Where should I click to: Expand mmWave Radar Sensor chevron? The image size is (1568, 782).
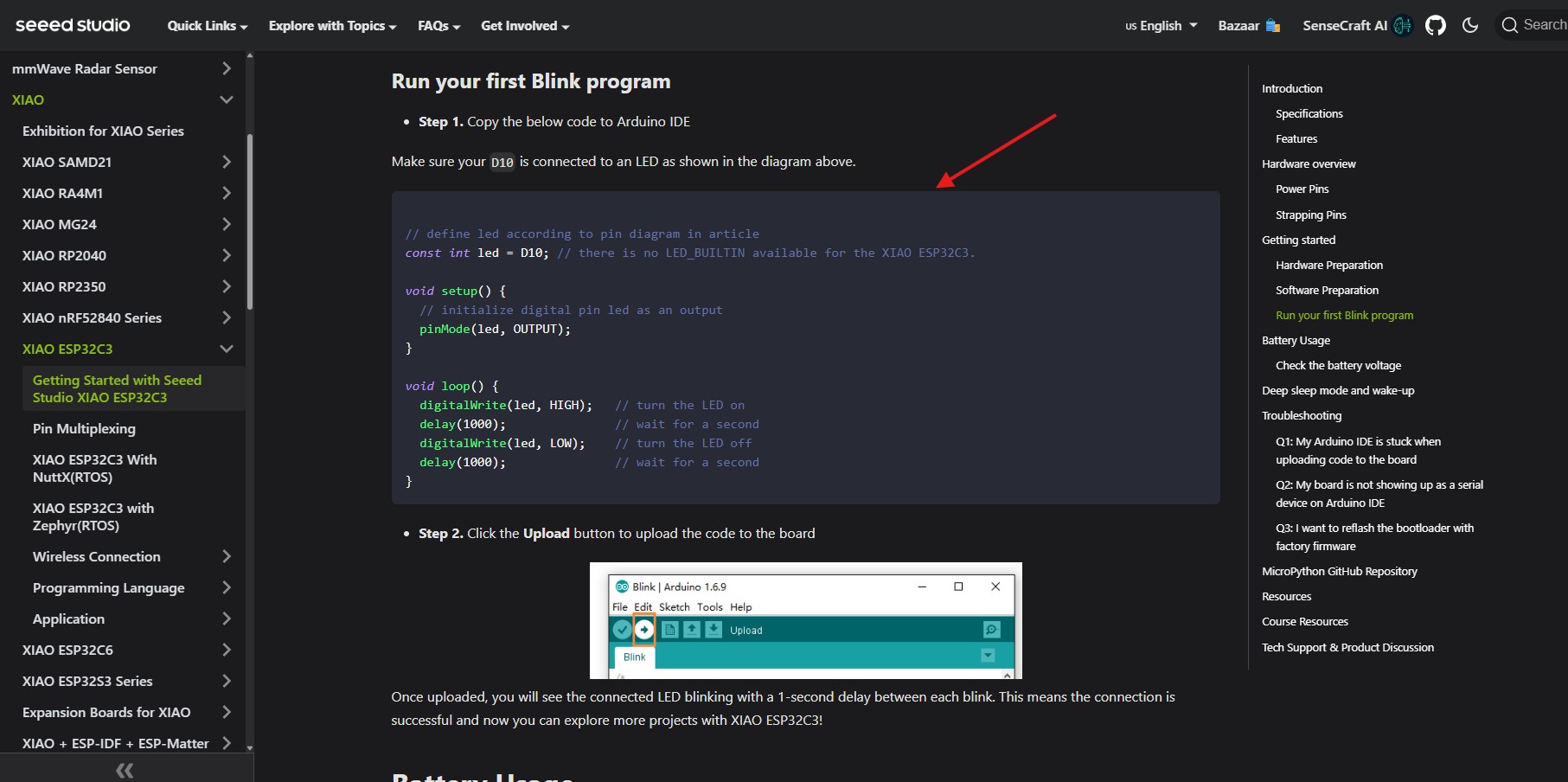tap(227, 68)
